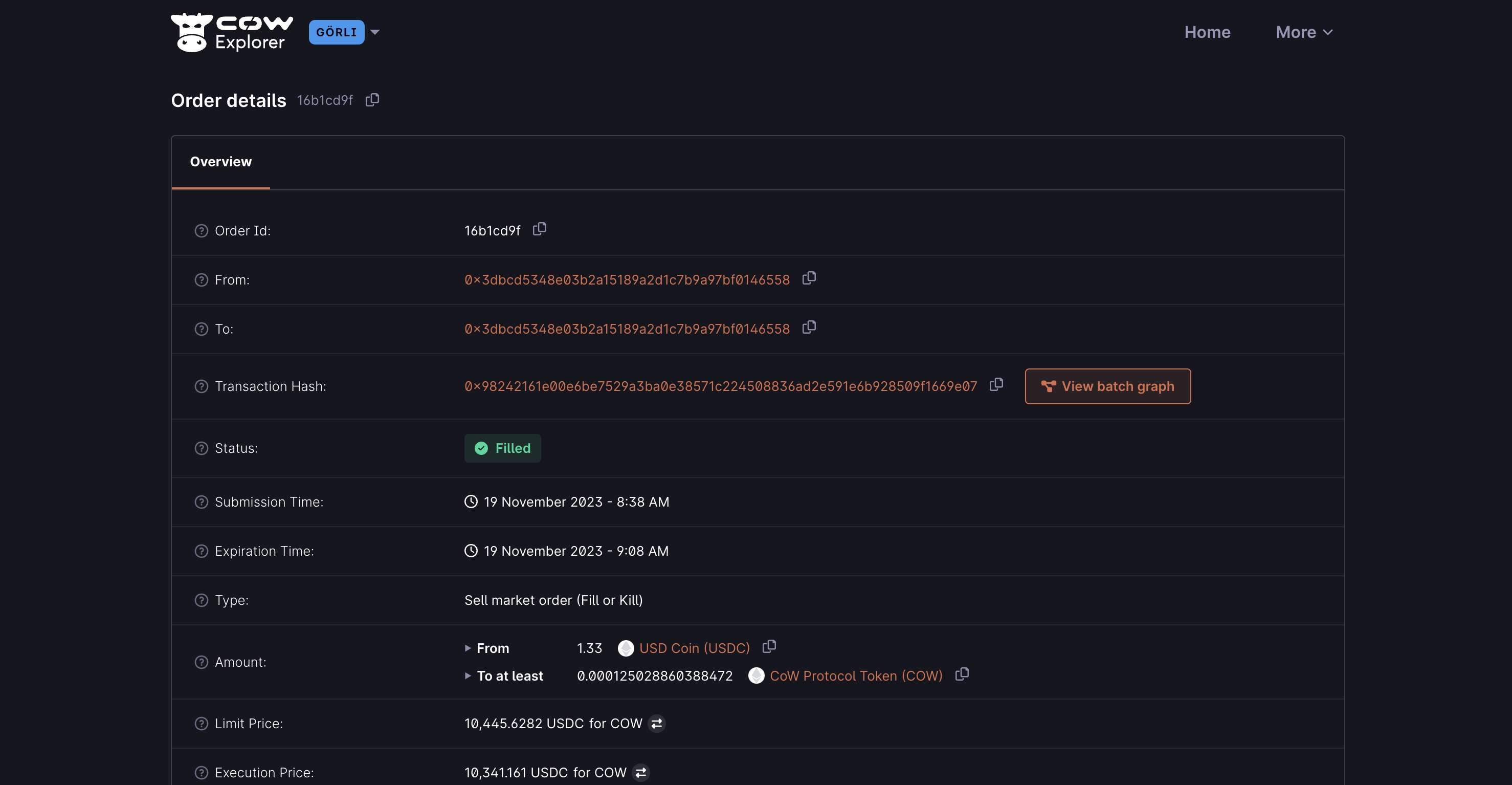Show help tooltip for To address
The width and height of the screenshot is (1512, 785).
202,329
